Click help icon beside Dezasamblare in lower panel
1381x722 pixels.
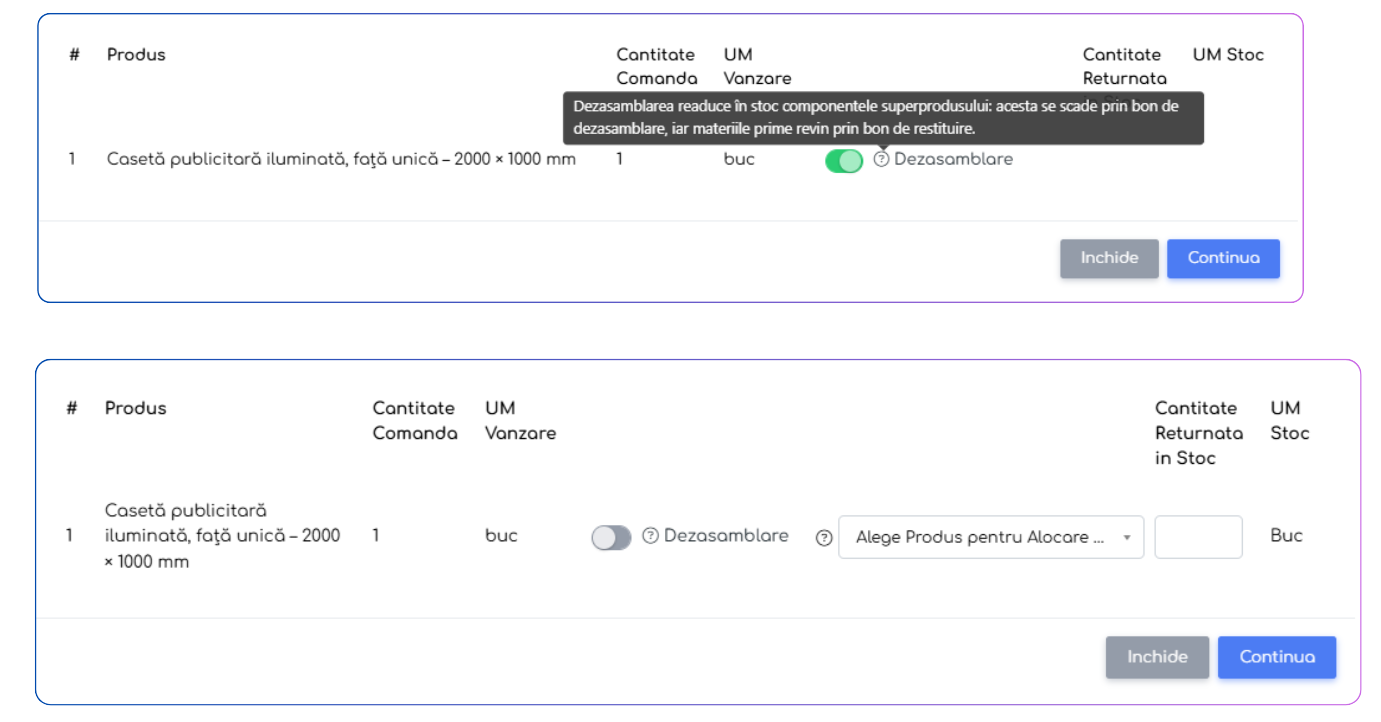(650, 536)
